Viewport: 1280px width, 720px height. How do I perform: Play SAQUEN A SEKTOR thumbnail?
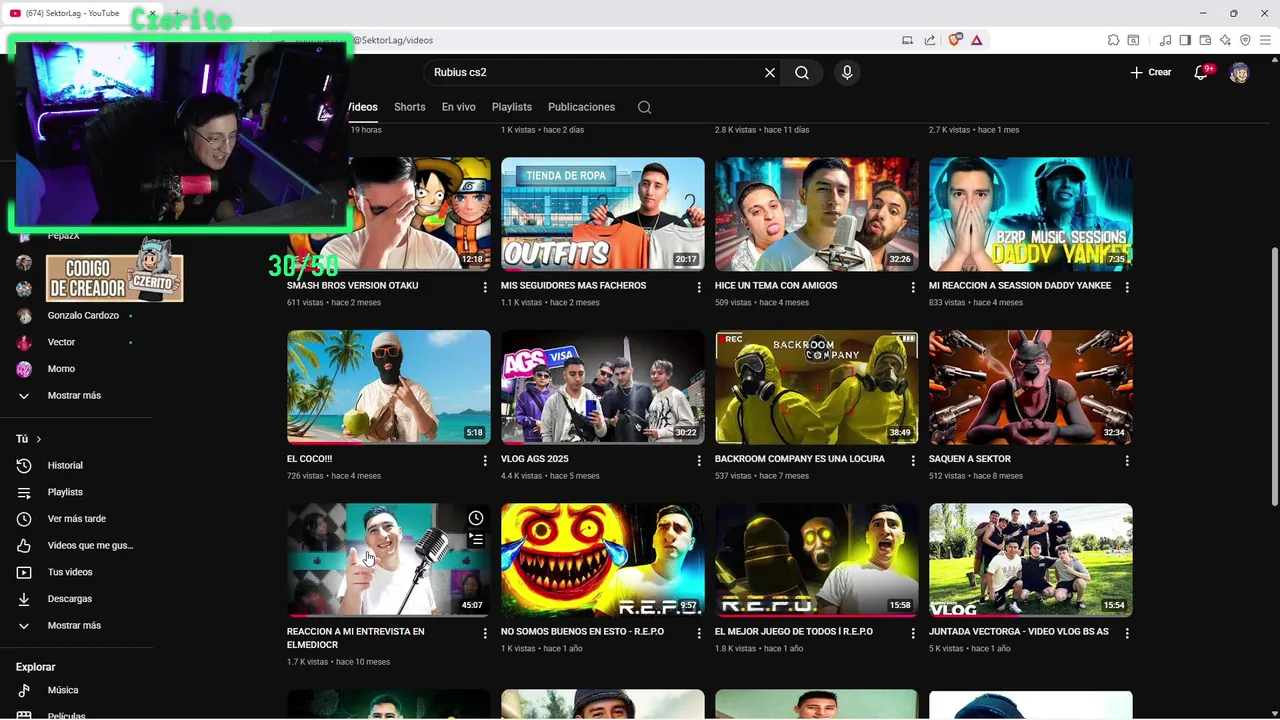coord(1031,387)
